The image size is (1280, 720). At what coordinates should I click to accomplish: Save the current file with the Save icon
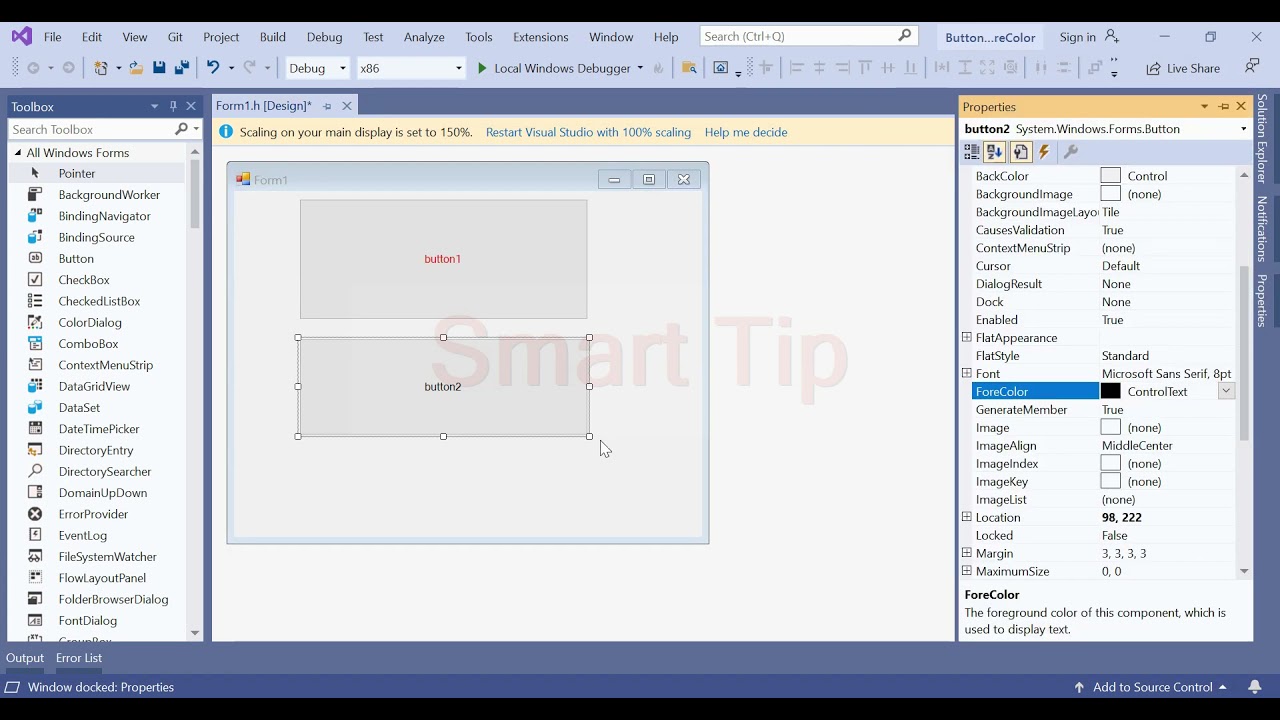point(159,68)
